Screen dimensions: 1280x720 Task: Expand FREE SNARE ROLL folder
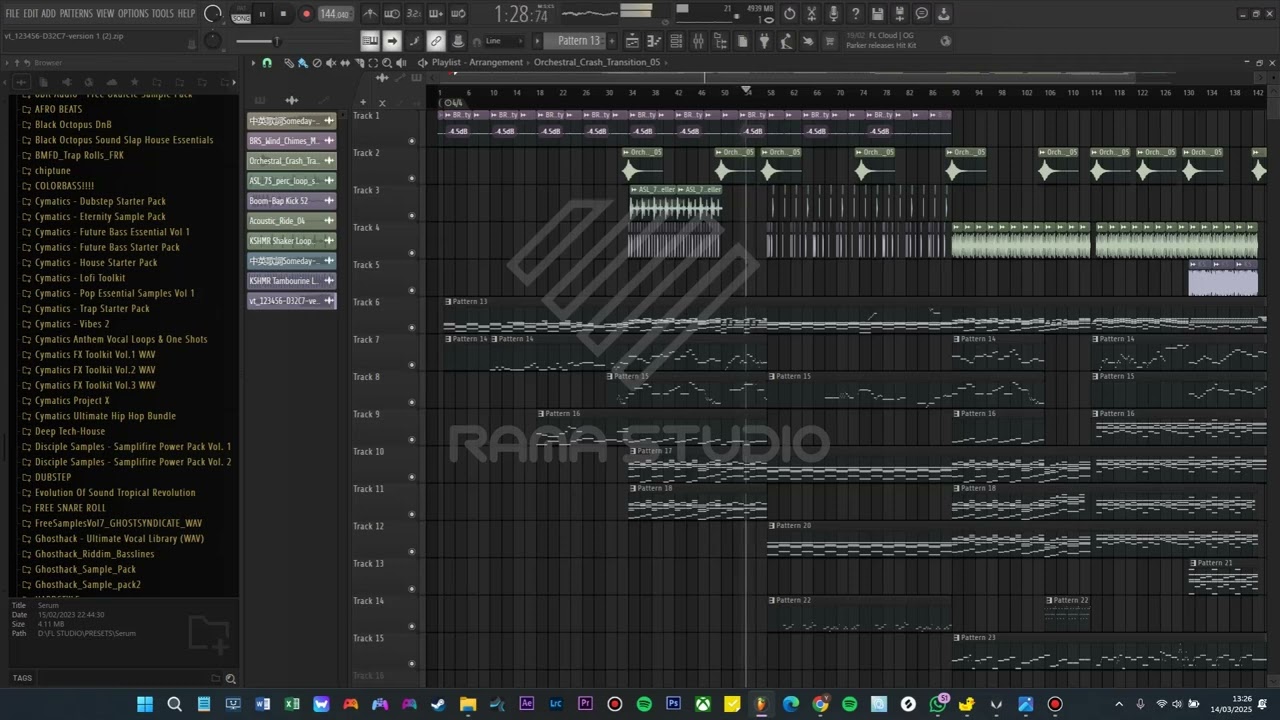click(x=70, y=508)
